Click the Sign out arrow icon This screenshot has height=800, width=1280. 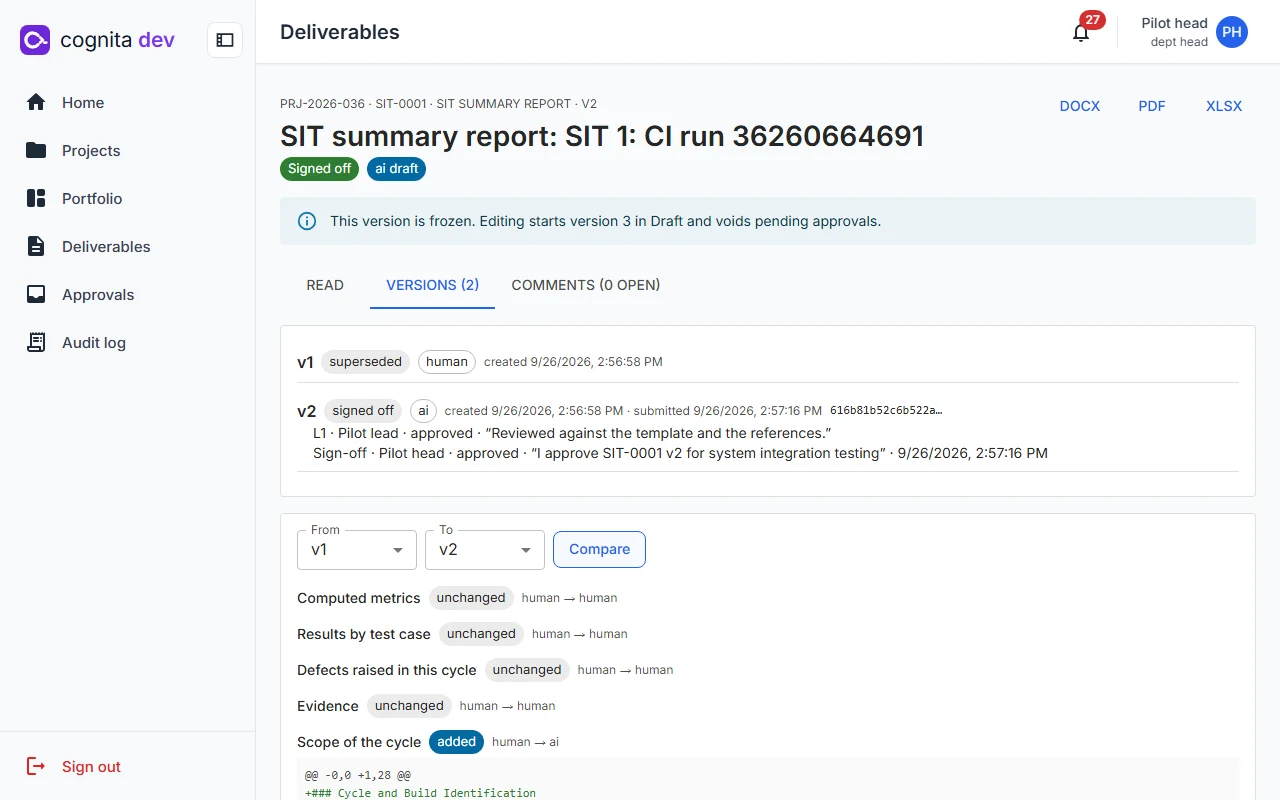click(x=36, y=766)
